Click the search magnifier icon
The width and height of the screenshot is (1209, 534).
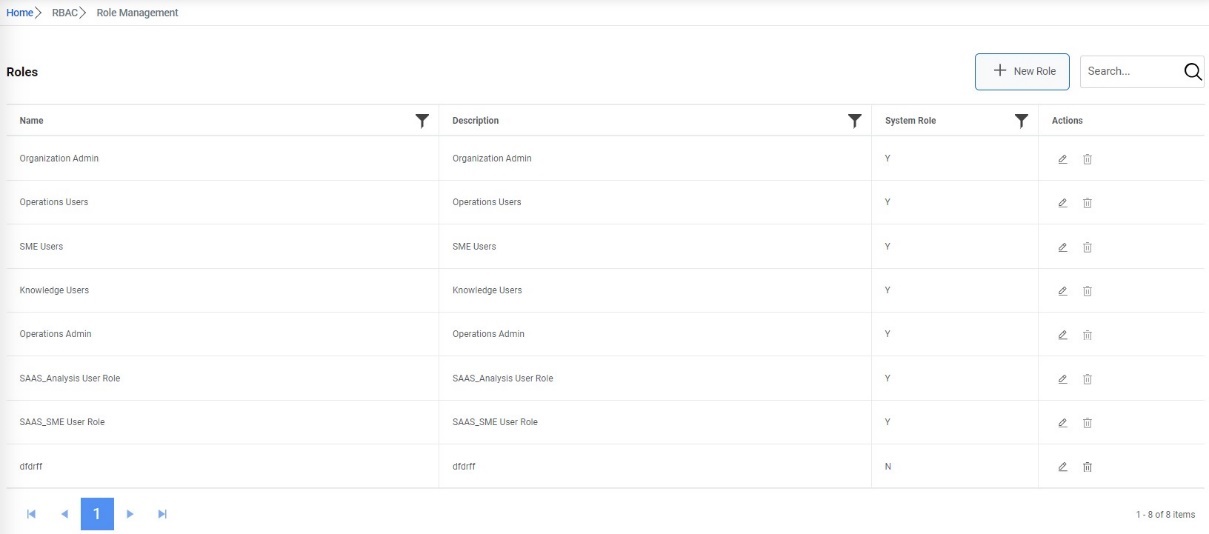click(x=1193, y=72)
